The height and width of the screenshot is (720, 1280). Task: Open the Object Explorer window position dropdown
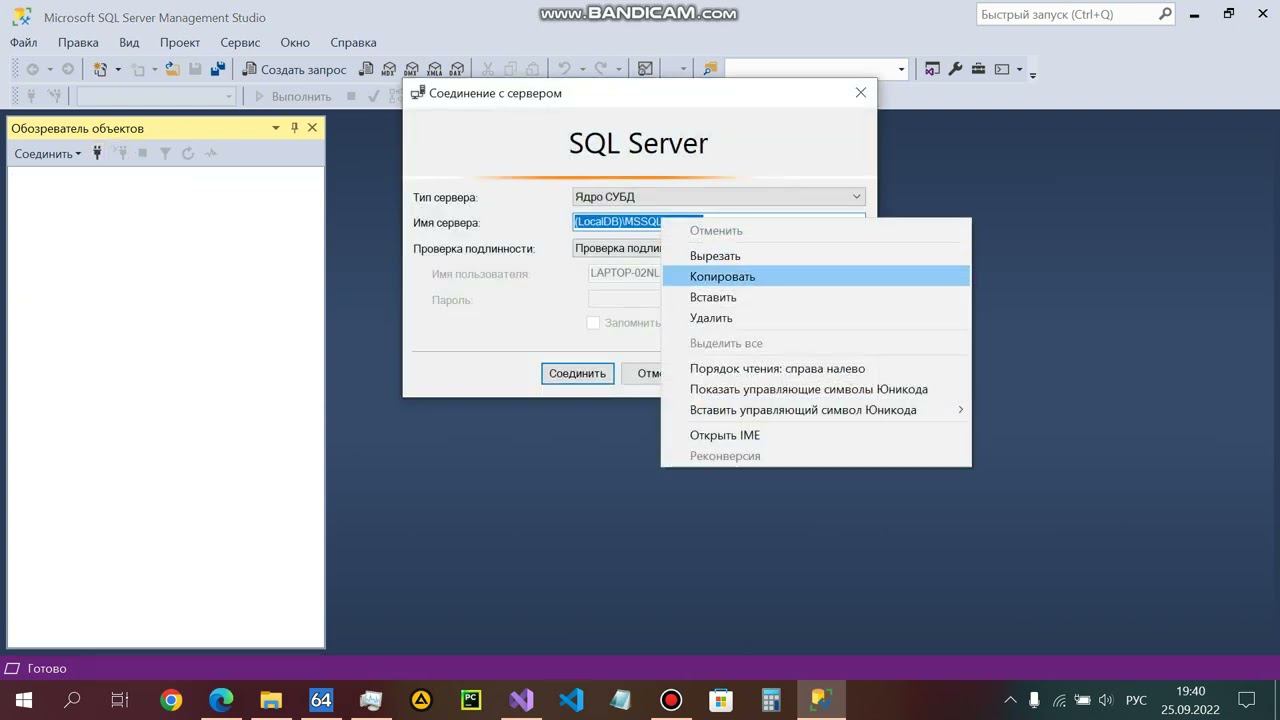pyautogui.click(x=275, y=128)
